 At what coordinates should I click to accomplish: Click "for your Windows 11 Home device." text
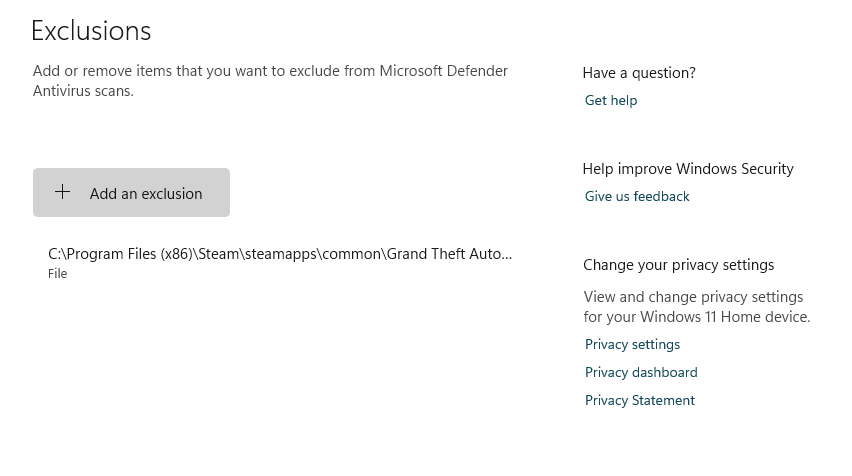click(x=697, y=317)
